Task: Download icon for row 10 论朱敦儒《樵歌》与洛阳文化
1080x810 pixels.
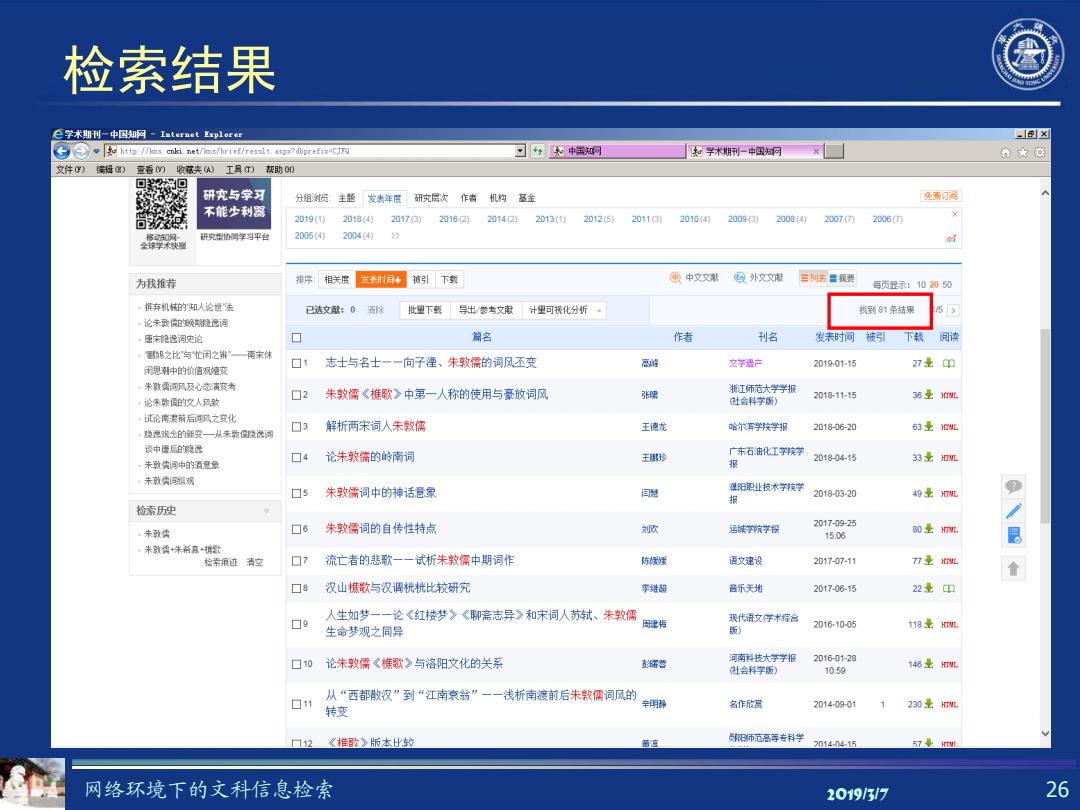Action: click(x=928, y=663)
